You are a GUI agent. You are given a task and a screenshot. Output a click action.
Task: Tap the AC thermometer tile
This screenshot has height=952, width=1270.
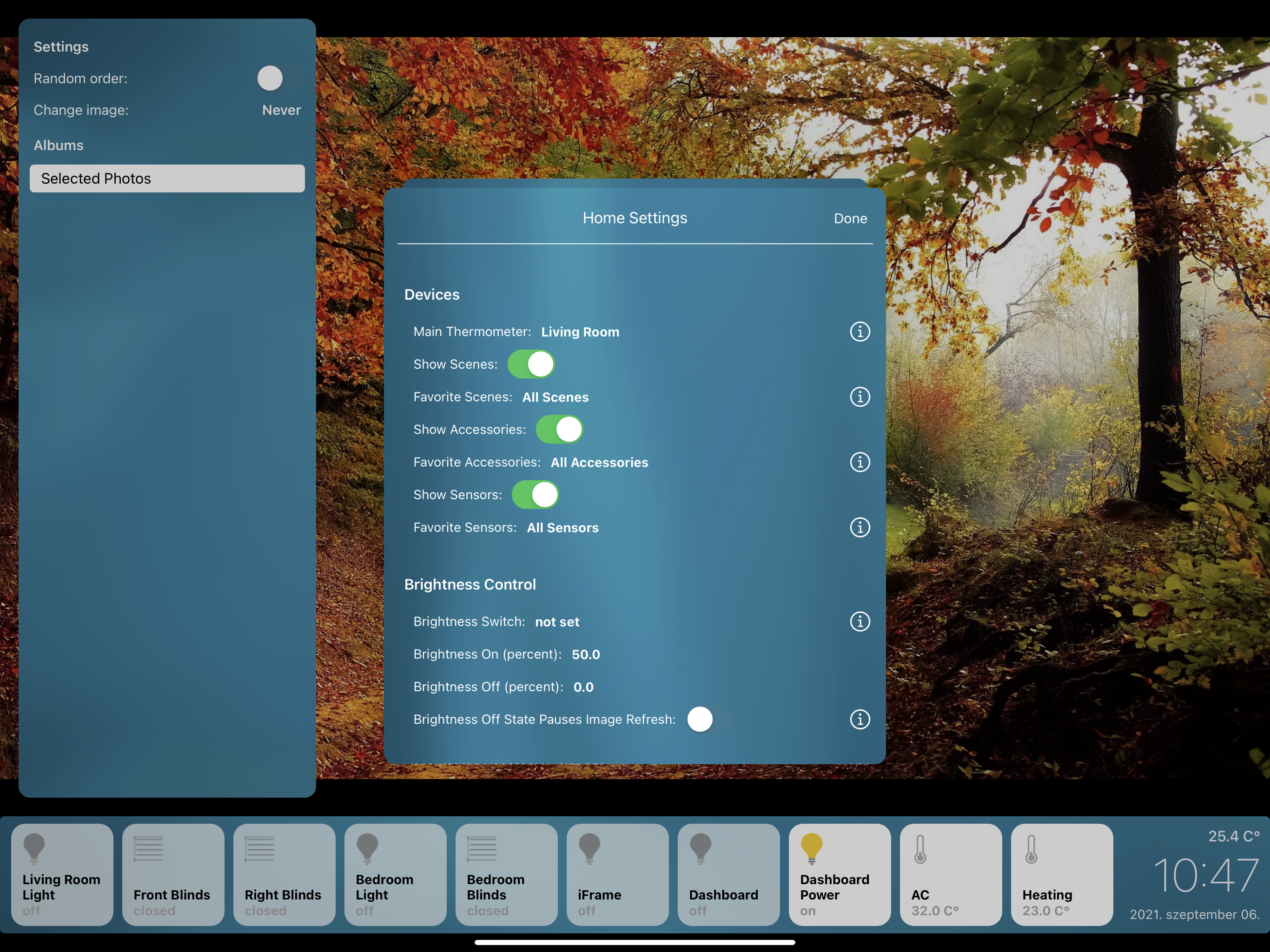[951, 874]
